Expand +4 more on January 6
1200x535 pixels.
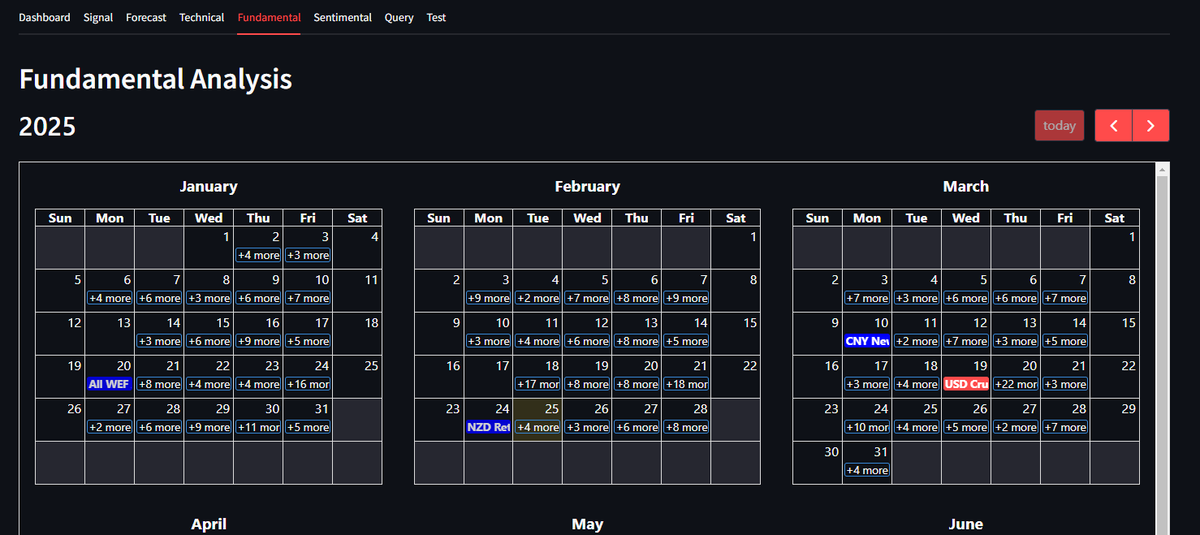click(109, 298)
